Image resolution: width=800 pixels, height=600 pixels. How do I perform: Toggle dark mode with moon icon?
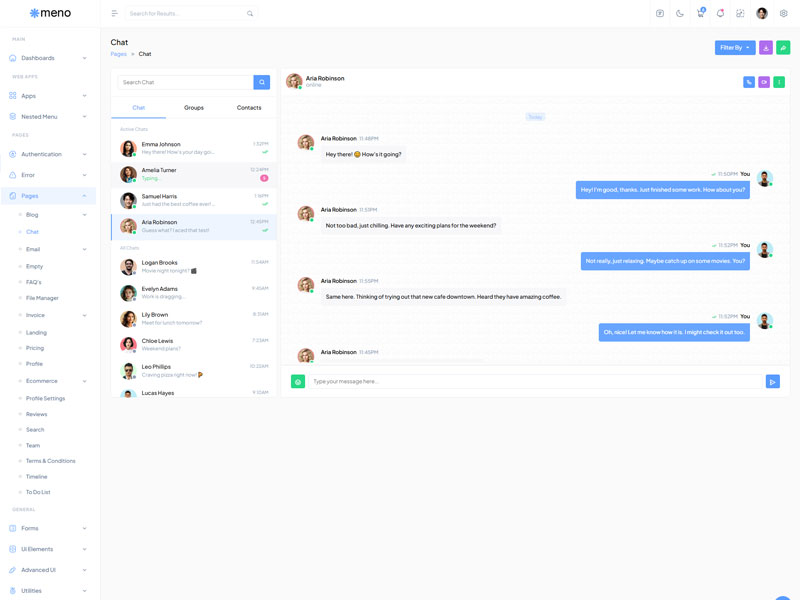pyautogui.click(x=680, y=14)
